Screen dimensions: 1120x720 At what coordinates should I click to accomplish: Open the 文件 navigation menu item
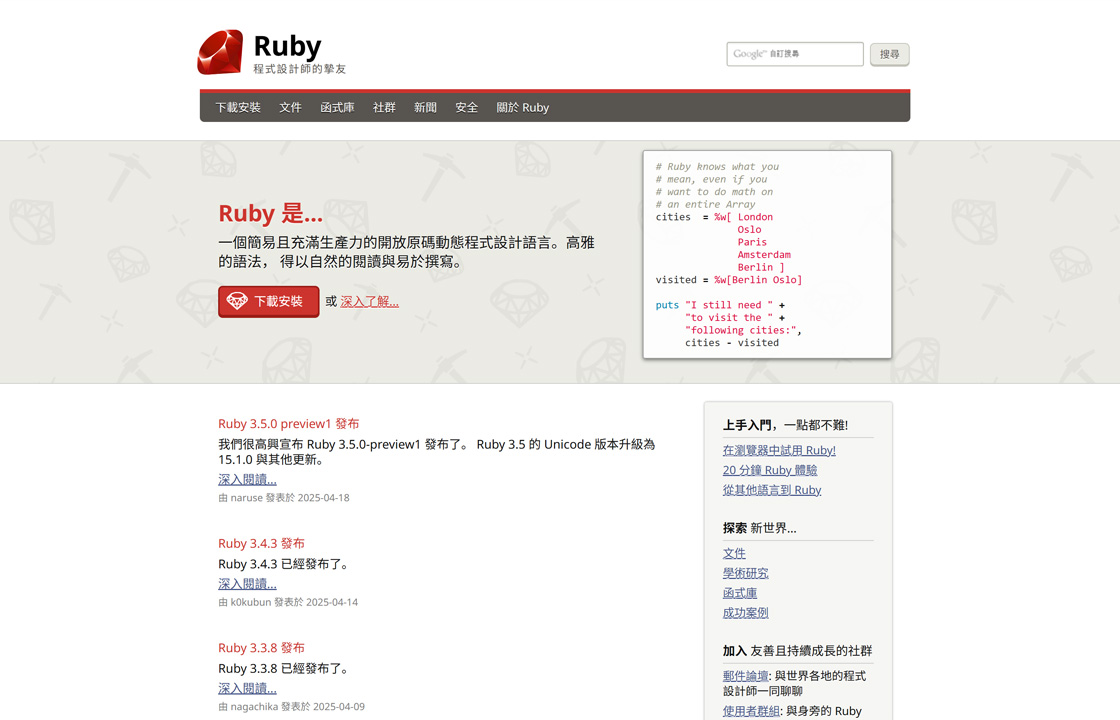(290, 107)
